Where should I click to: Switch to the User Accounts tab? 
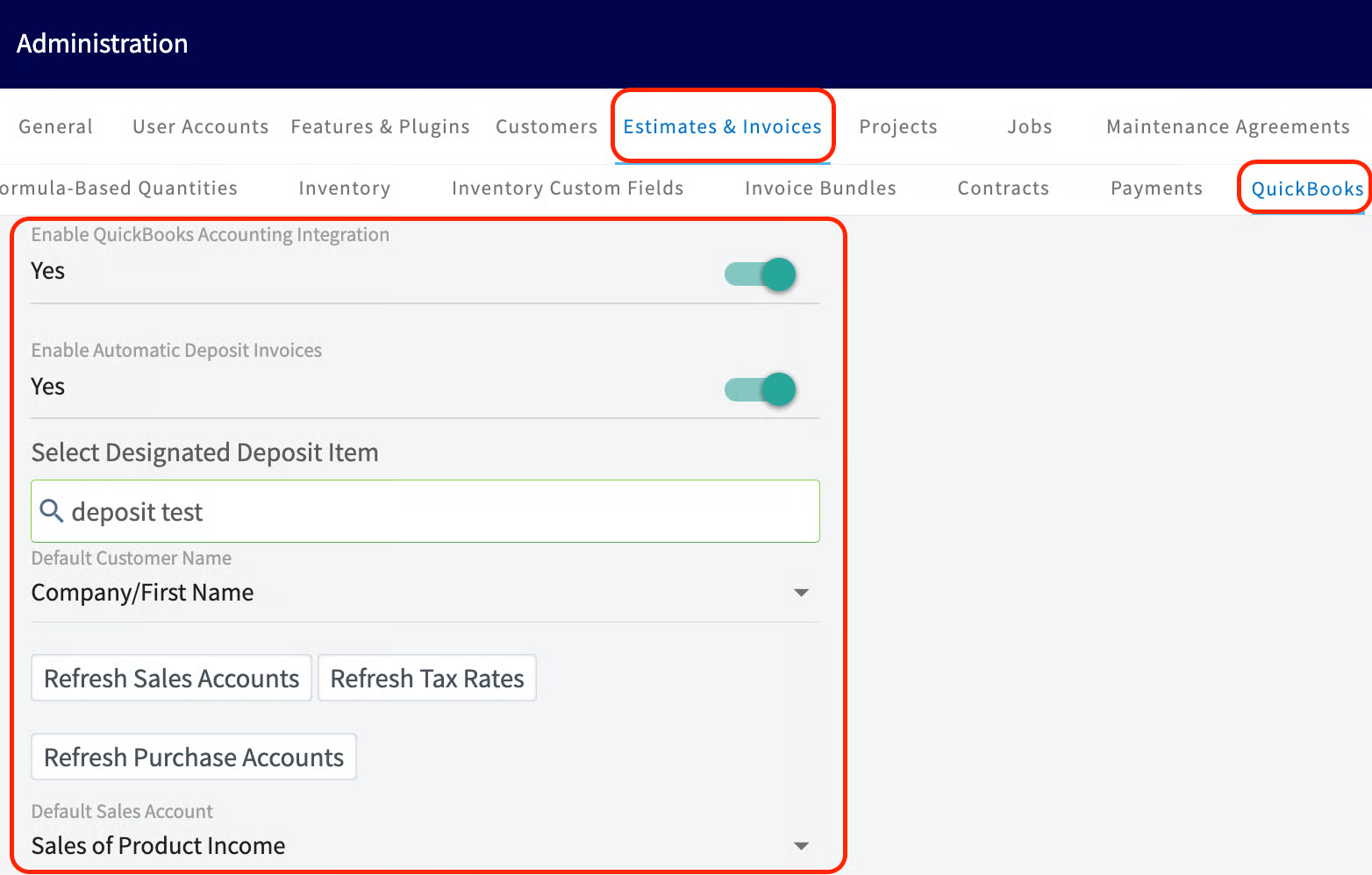click(x=201, y=126)
